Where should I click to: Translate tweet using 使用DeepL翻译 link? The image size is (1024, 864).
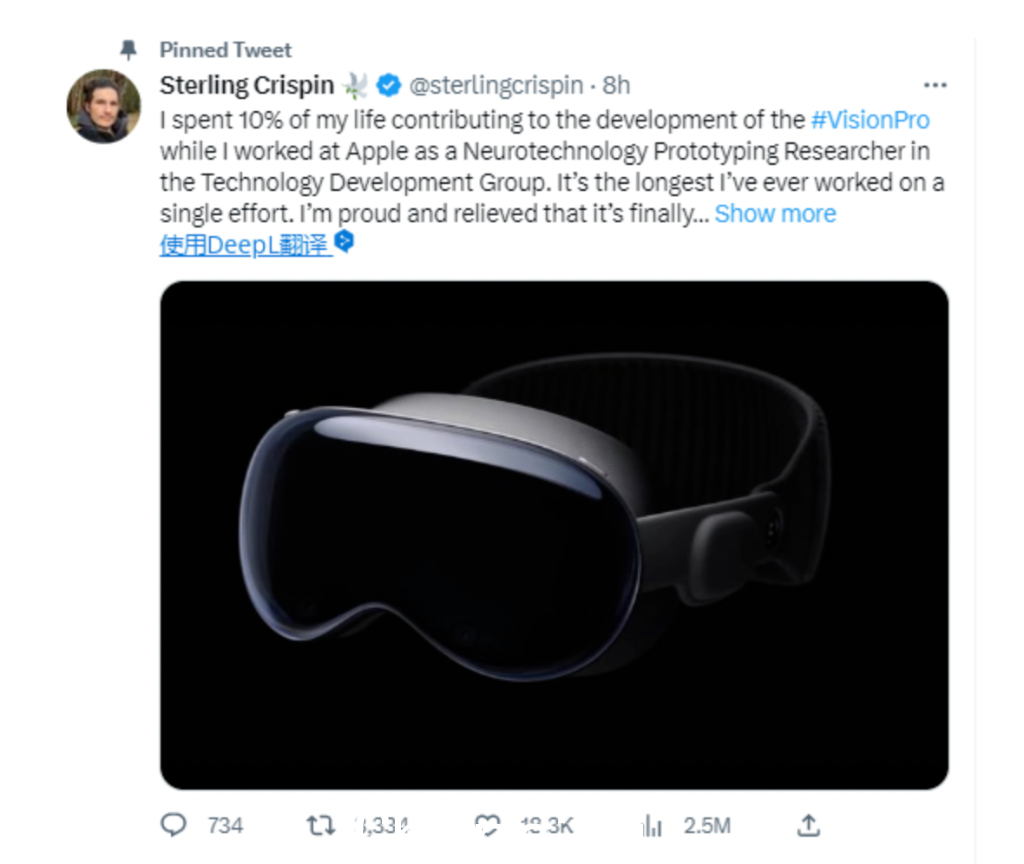point(245,245)
